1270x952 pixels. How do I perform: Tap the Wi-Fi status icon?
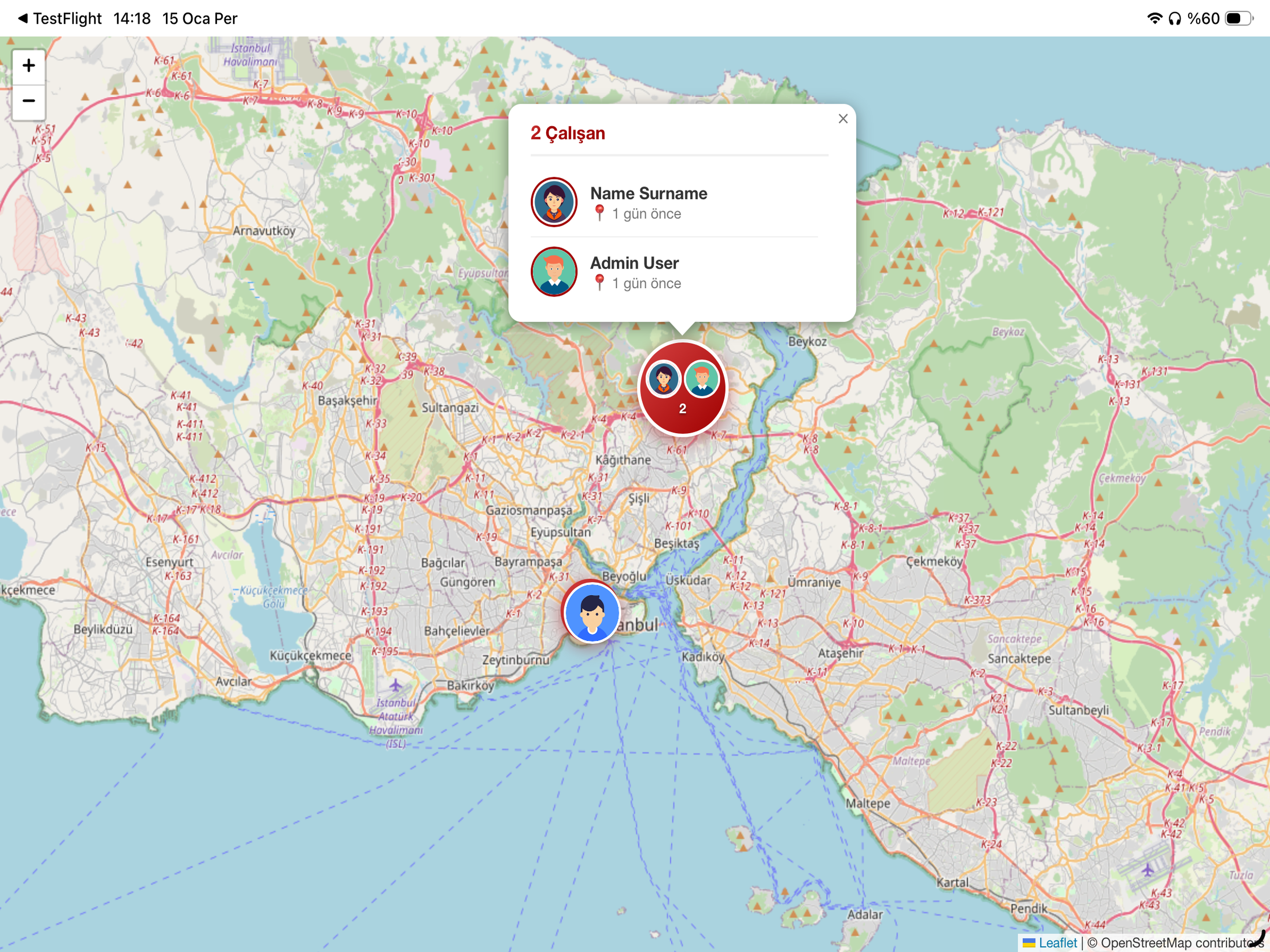tap(1154, 19)
